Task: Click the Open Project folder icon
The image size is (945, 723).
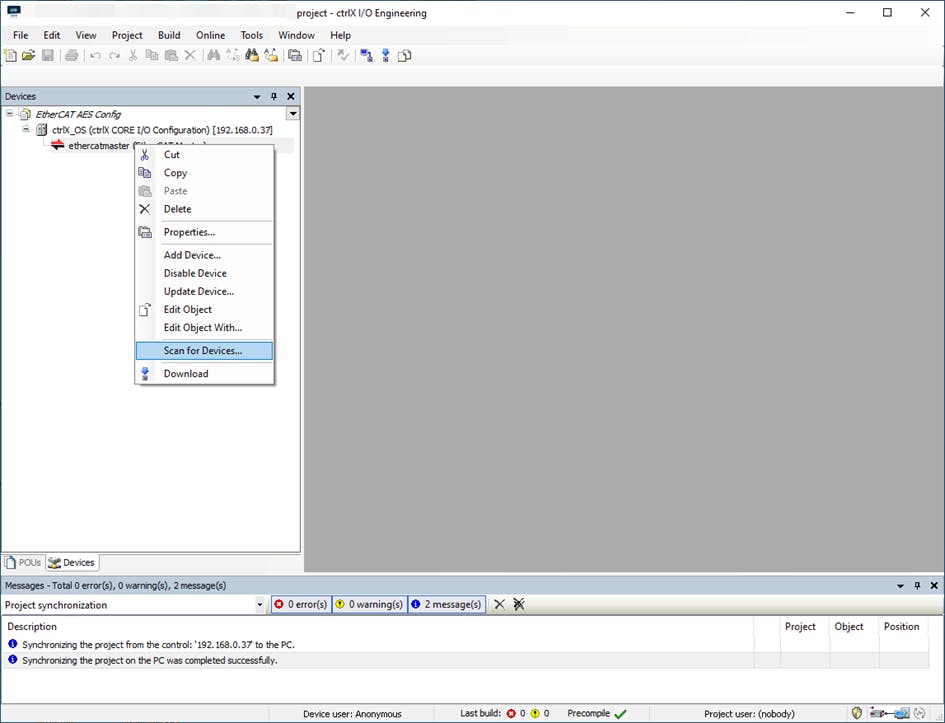Action: pos(28,55)
